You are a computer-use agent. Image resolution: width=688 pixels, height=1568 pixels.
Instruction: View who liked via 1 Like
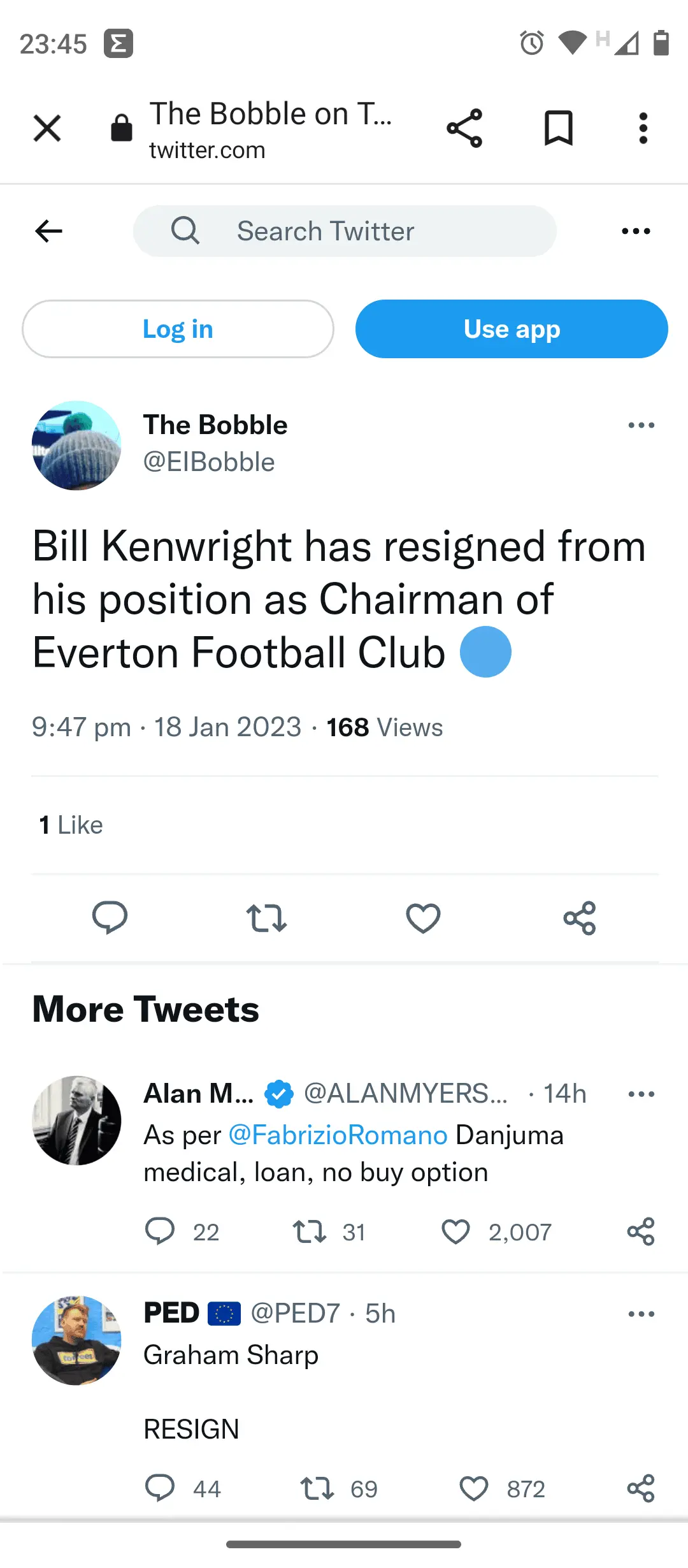[x=71, y=825]
